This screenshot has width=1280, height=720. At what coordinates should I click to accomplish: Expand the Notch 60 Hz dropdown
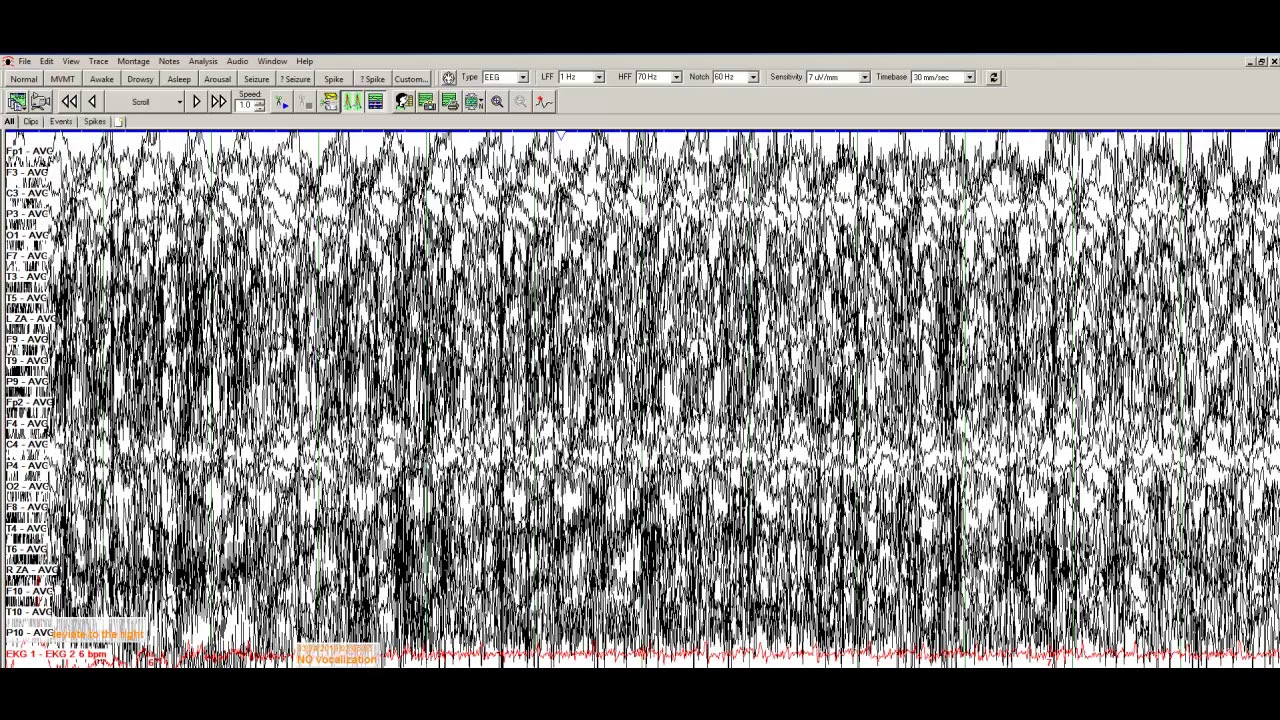click(753, 77)
